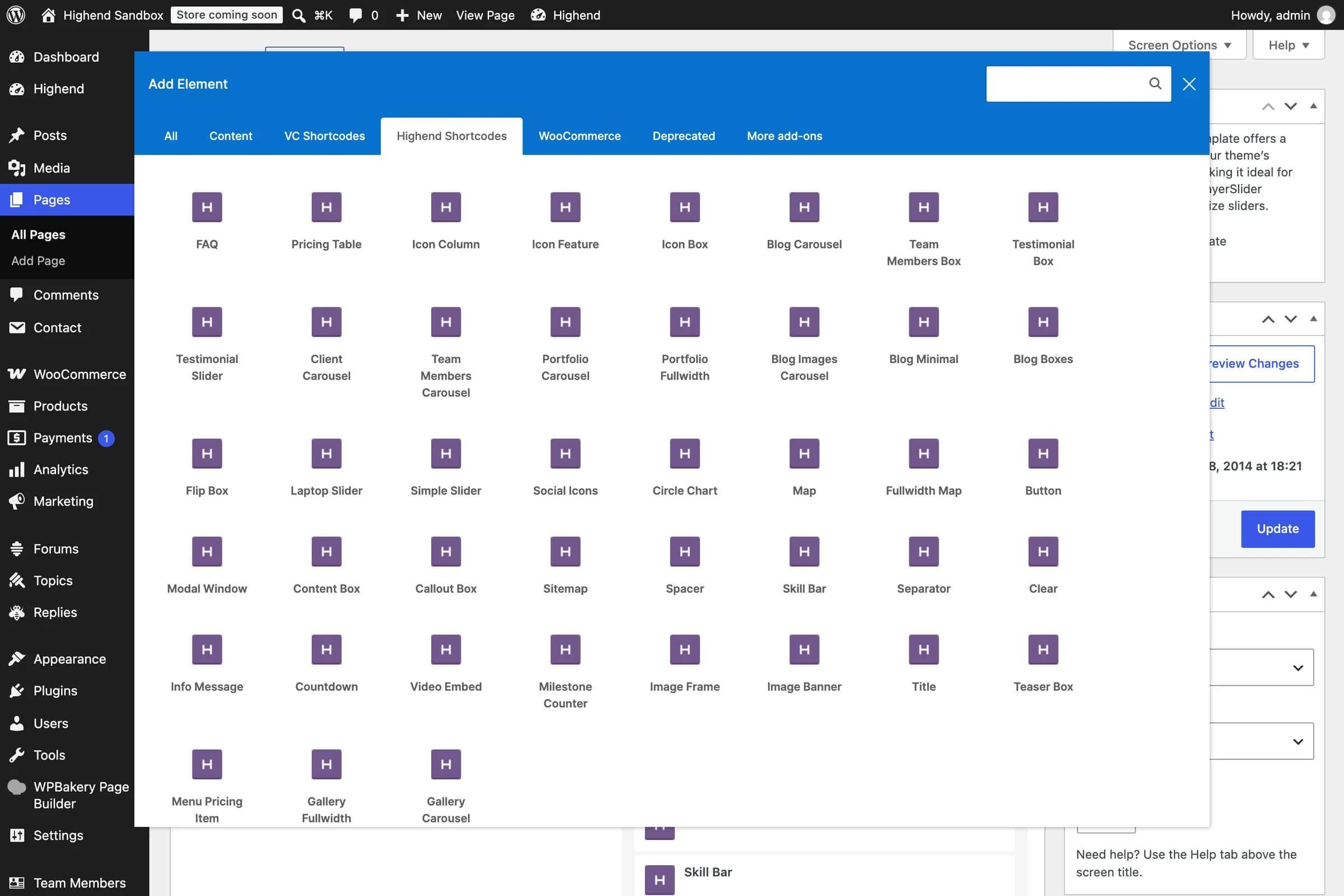The height and width of the screenshot is (896, 1344).
Task: Insert the Milestone Counter element
Action: [565, 672]
